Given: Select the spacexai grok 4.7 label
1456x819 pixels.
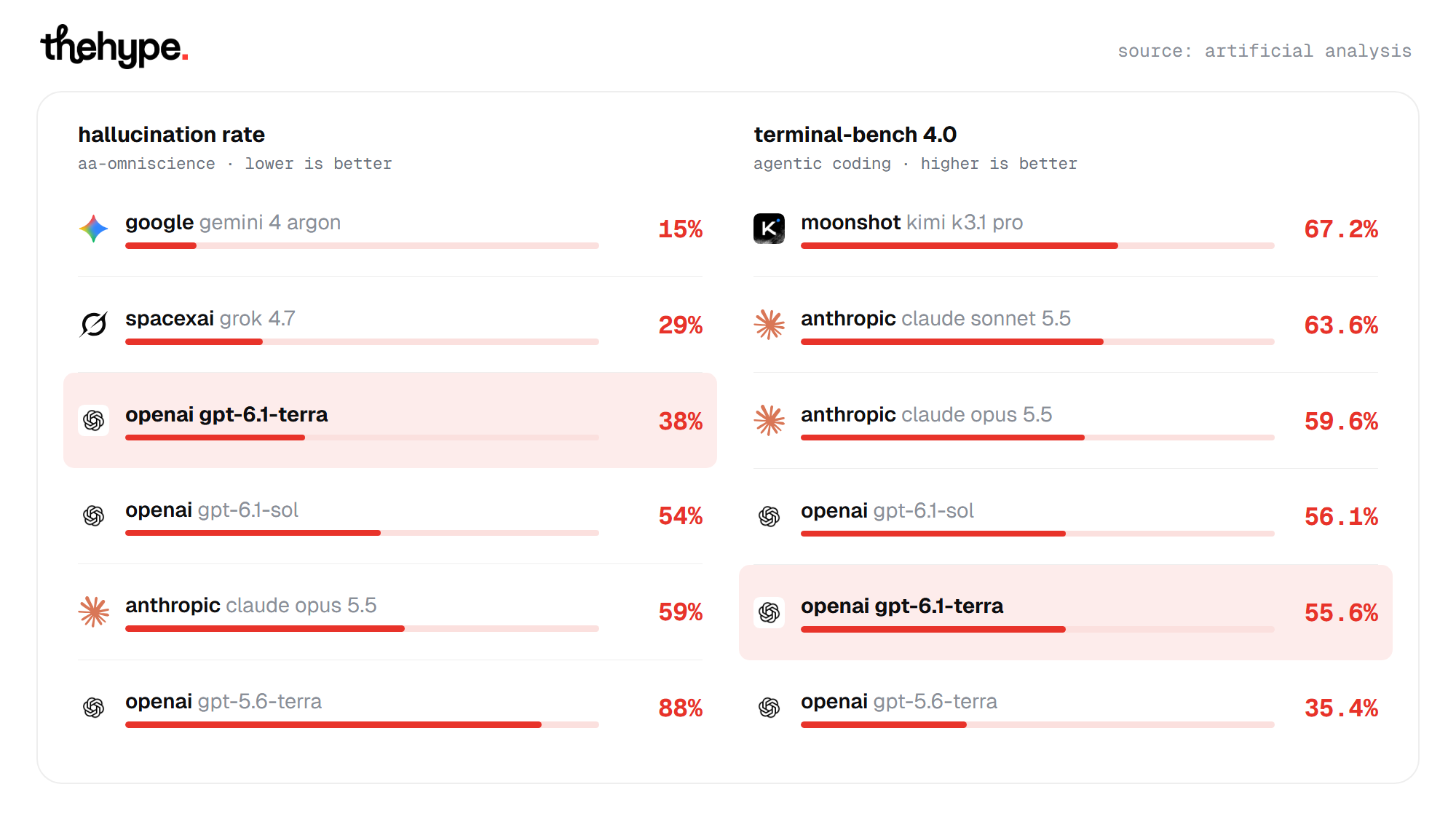Looking at the screenshot, I should pos(210,318).
